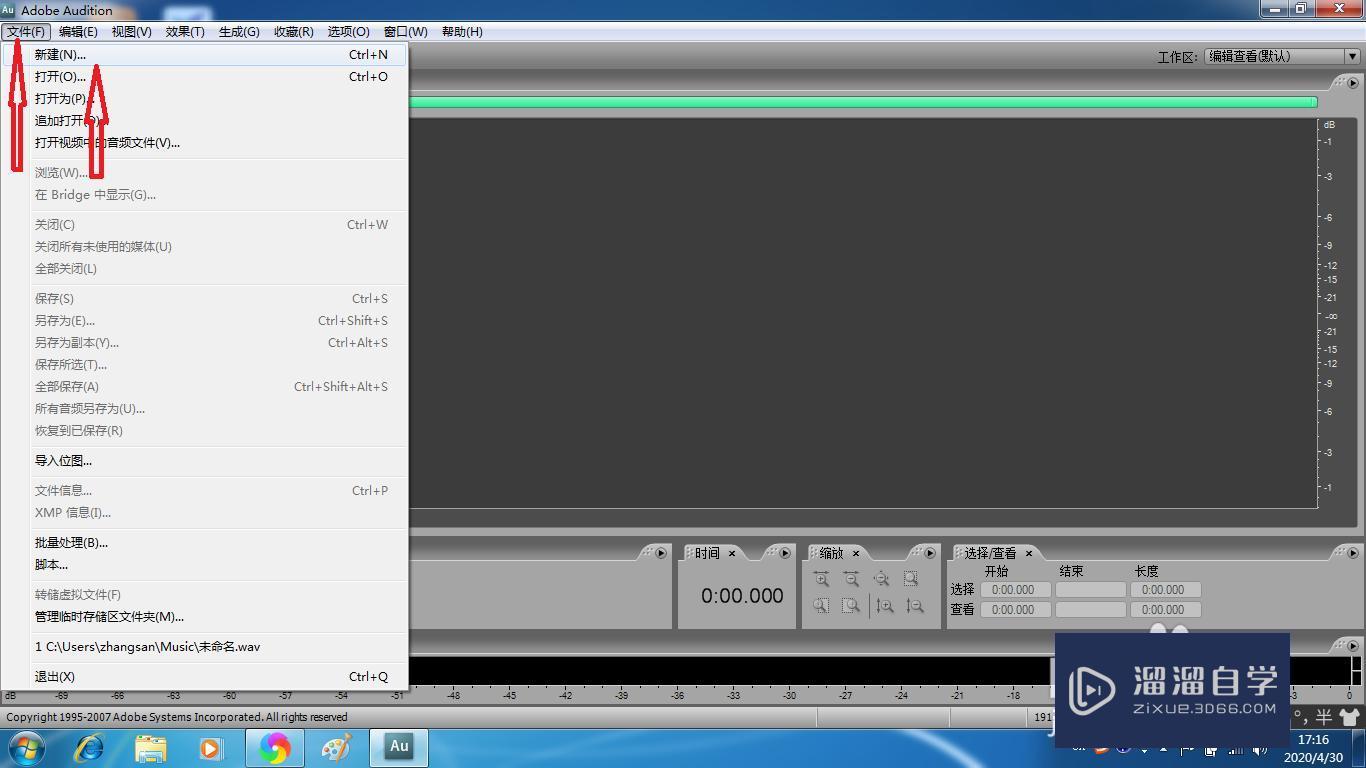Viewport: 1366px width, 768px height.
Task: Open the transport panel options menu left of 时间
Action: [x=660, y=553]
